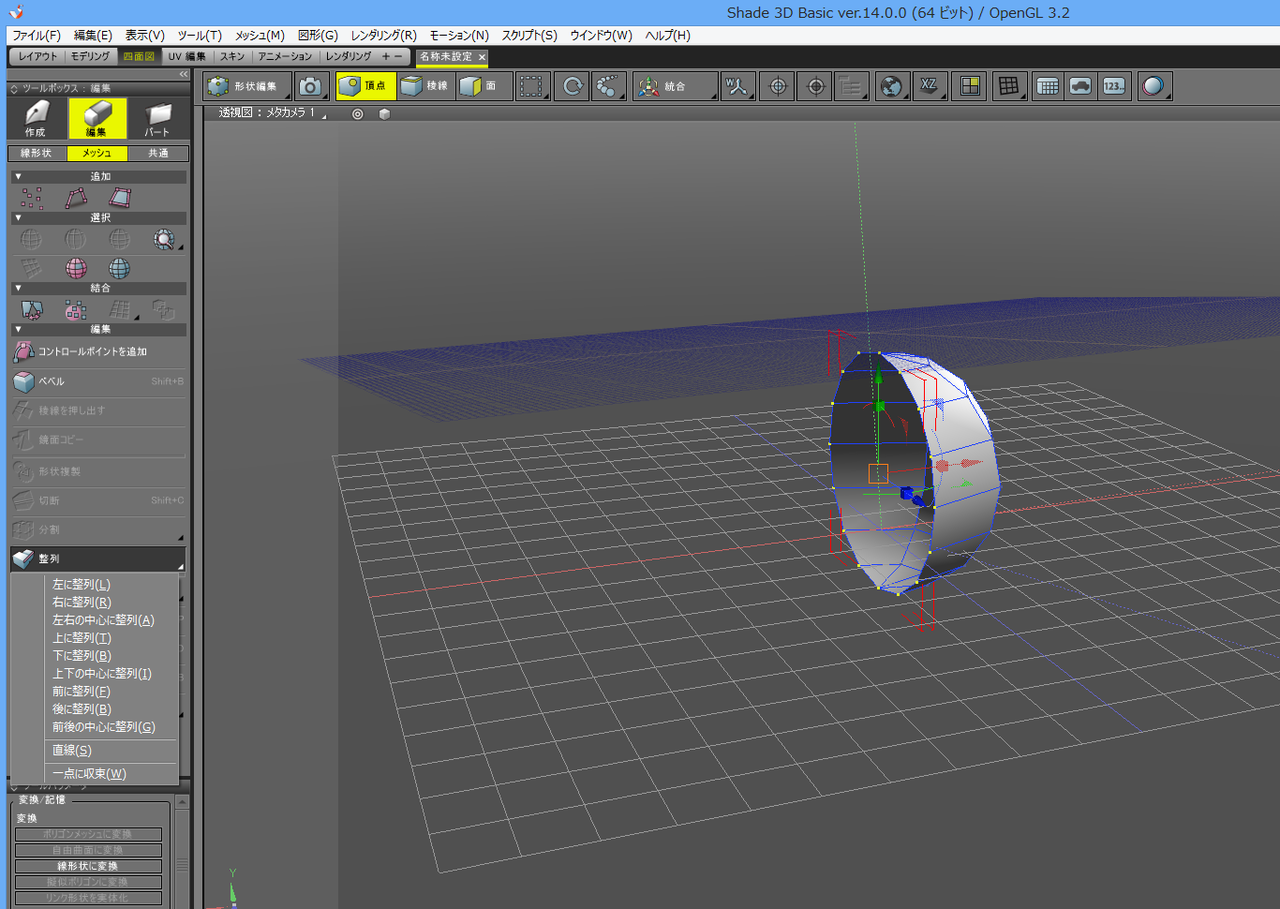Open the 形状編集 mode dropdown
Image resolution: width=1280 pixels, height=909 pixels.
tap(247, 87)
